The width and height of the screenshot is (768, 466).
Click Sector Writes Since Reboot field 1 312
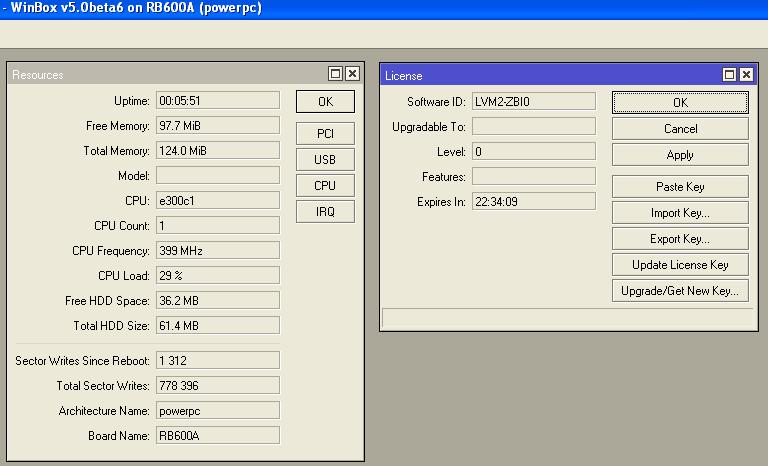click(x=218, y=361)
